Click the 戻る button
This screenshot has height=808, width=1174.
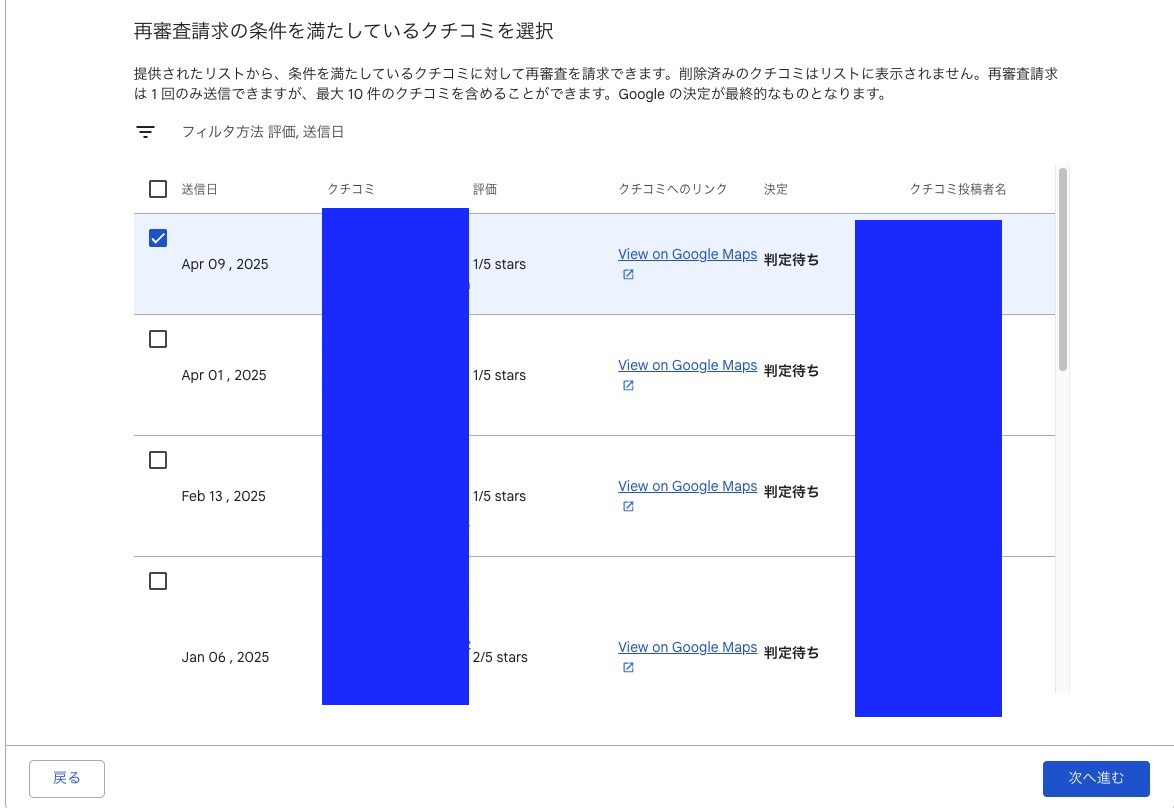click(66, 778)
